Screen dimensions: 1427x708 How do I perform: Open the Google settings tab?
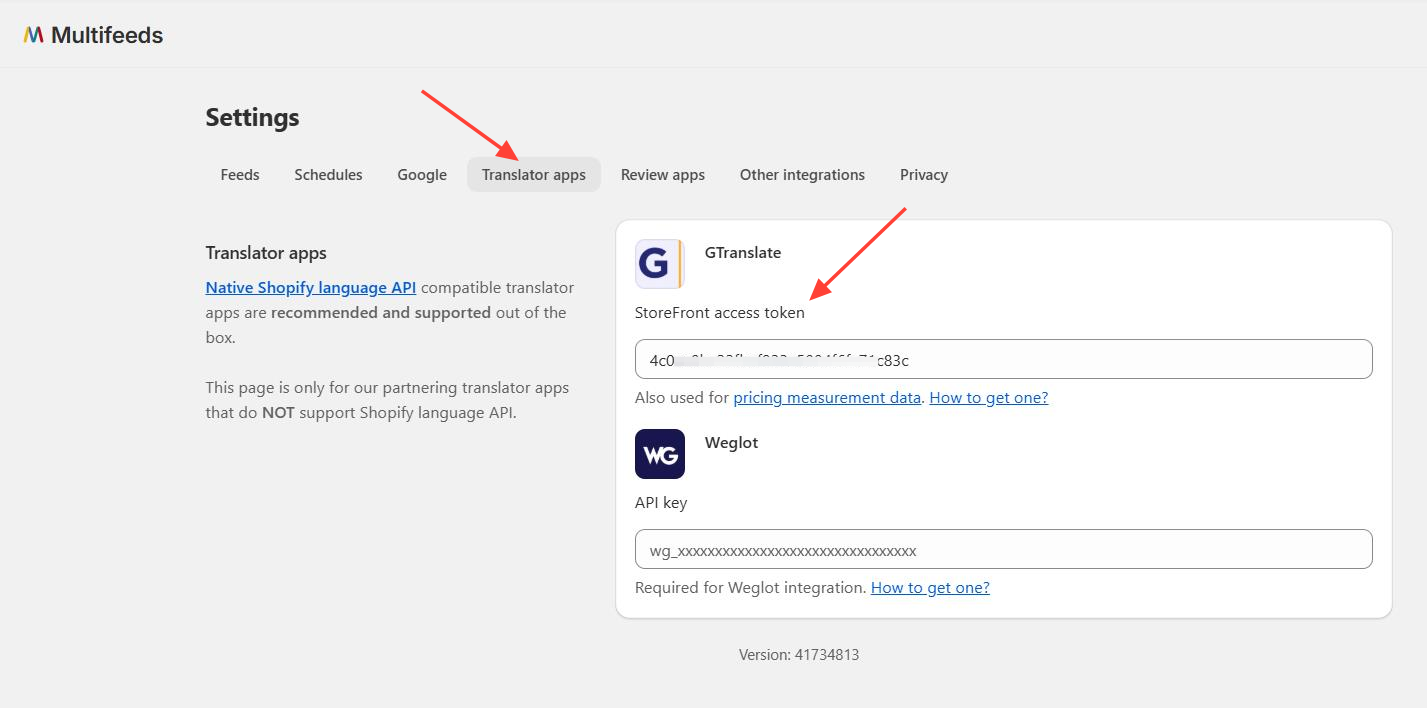coord(422,174)
